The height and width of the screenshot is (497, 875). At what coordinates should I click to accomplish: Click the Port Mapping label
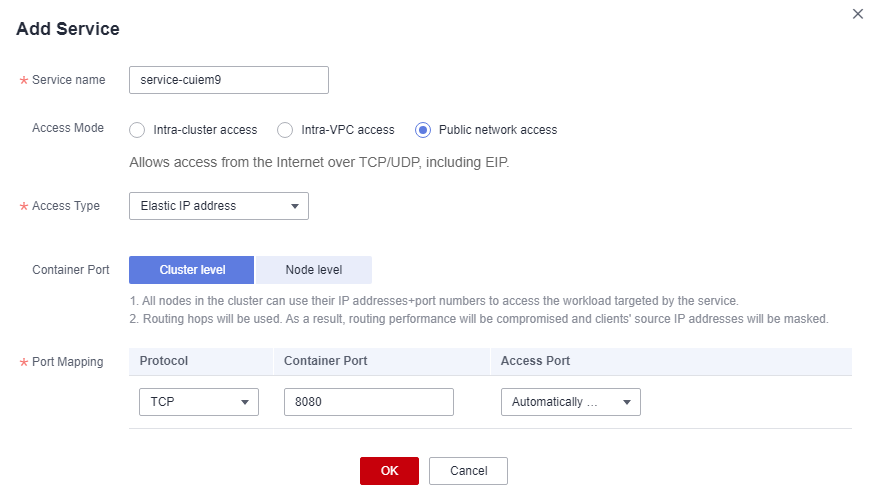point(68,362)
